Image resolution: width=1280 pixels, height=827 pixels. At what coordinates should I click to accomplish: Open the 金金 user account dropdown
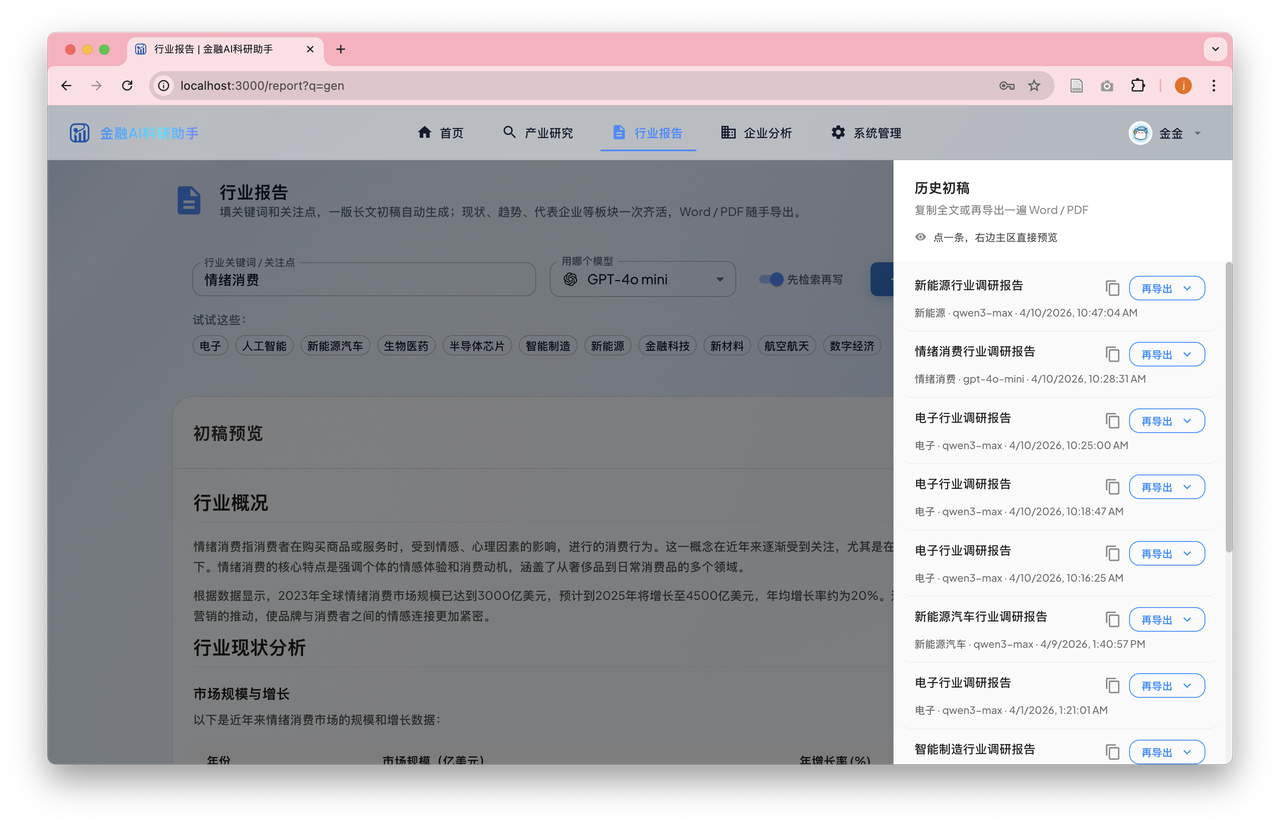1166,133
